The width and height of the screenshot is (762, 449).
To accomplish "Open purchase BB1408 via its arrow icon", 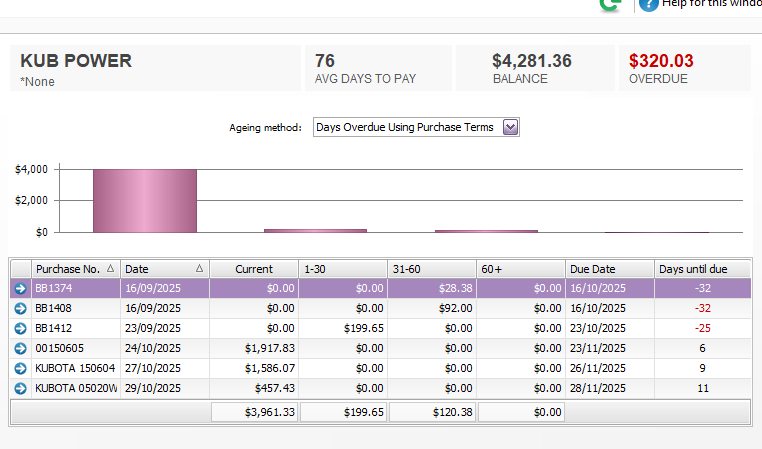I will (x=20, y=308).
